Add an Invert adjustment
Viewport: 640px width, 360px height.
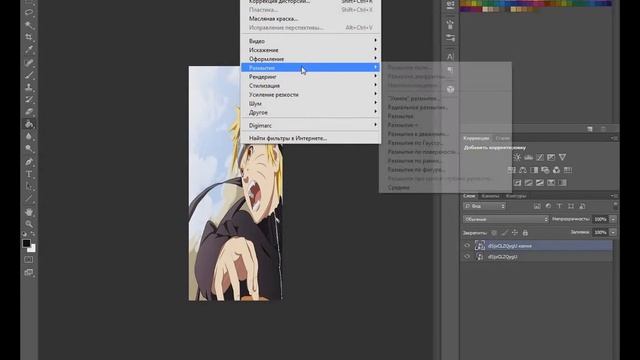518,182
